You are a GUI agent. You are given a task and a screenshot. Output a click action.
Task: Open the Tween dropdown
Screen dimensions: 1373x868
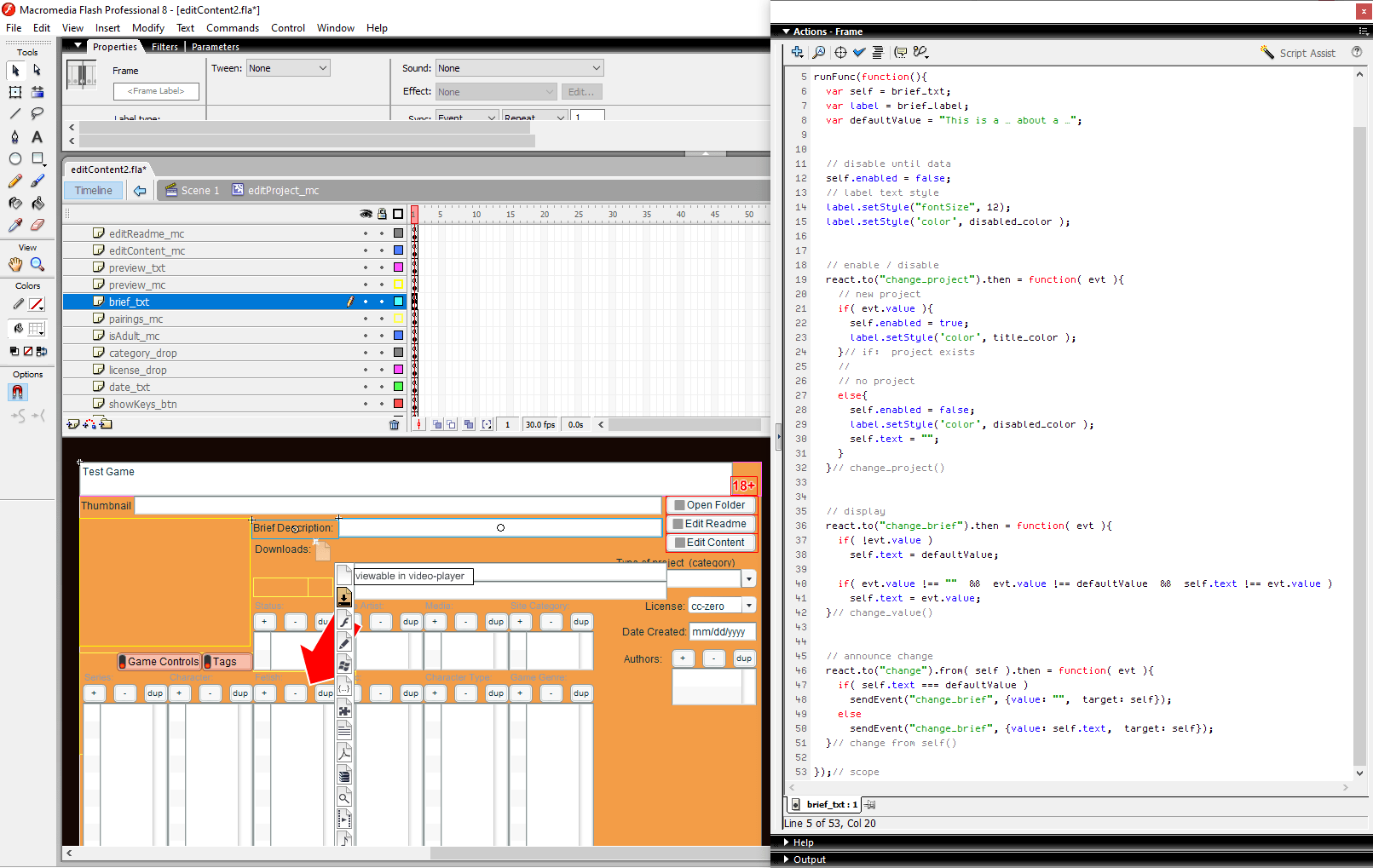tap(287, 68)
